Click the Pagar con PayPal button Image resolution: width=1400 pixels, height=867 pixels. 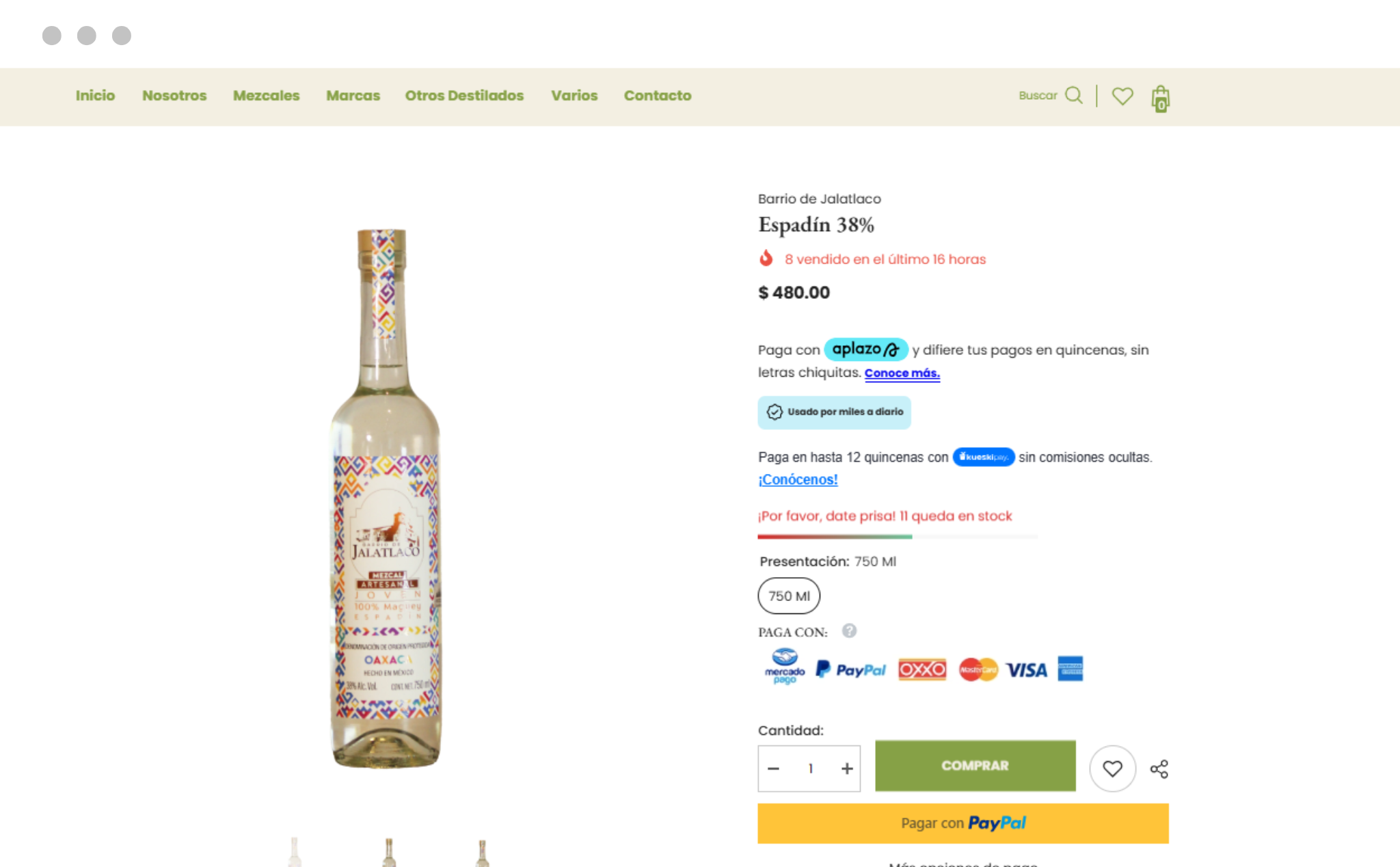click(x=962, y=823)
